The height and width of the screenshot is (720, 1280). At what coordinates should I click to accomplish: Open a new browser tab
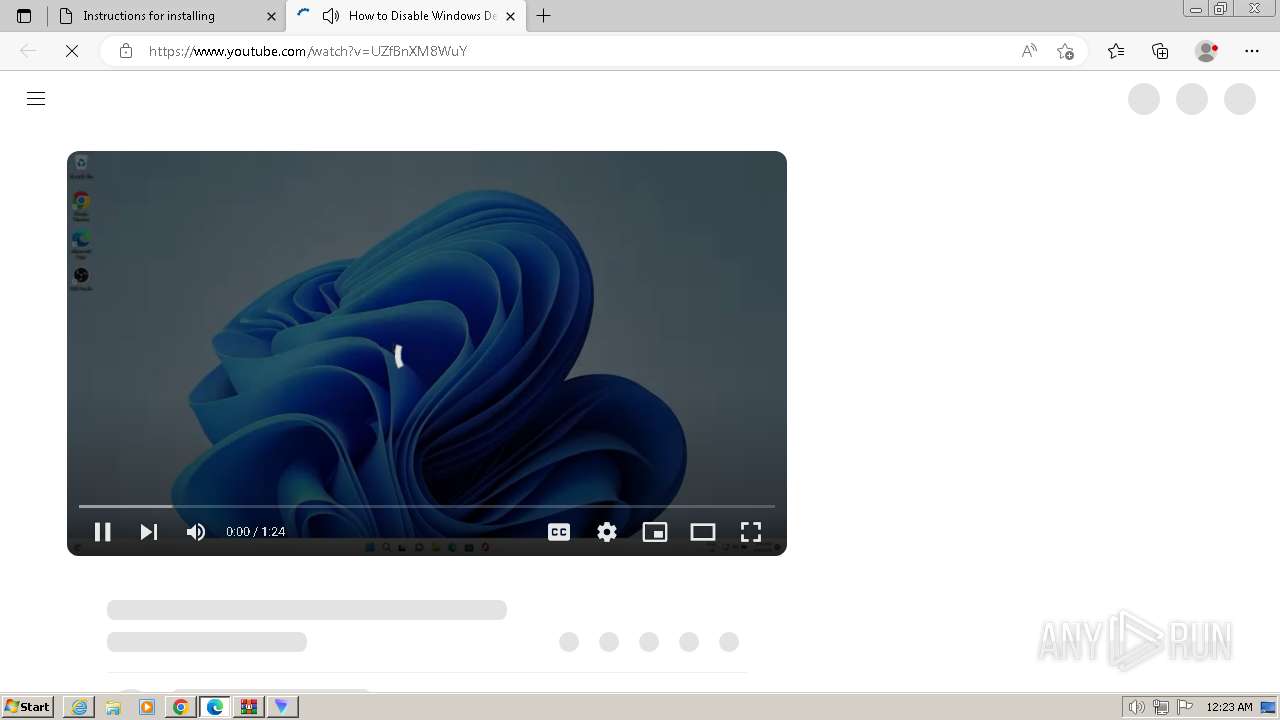pyautogui.click(x=543, y=16)
